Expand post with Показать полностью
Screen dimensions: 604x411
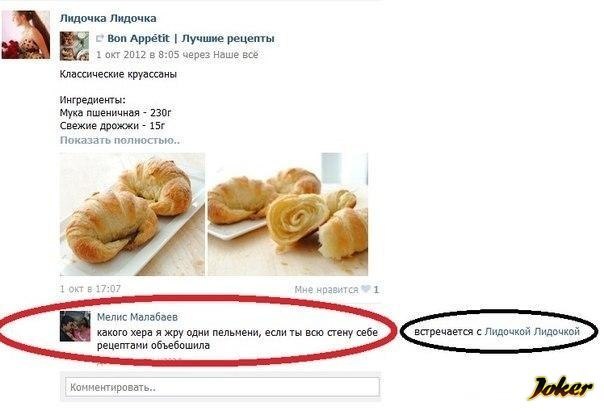[120, 140]
